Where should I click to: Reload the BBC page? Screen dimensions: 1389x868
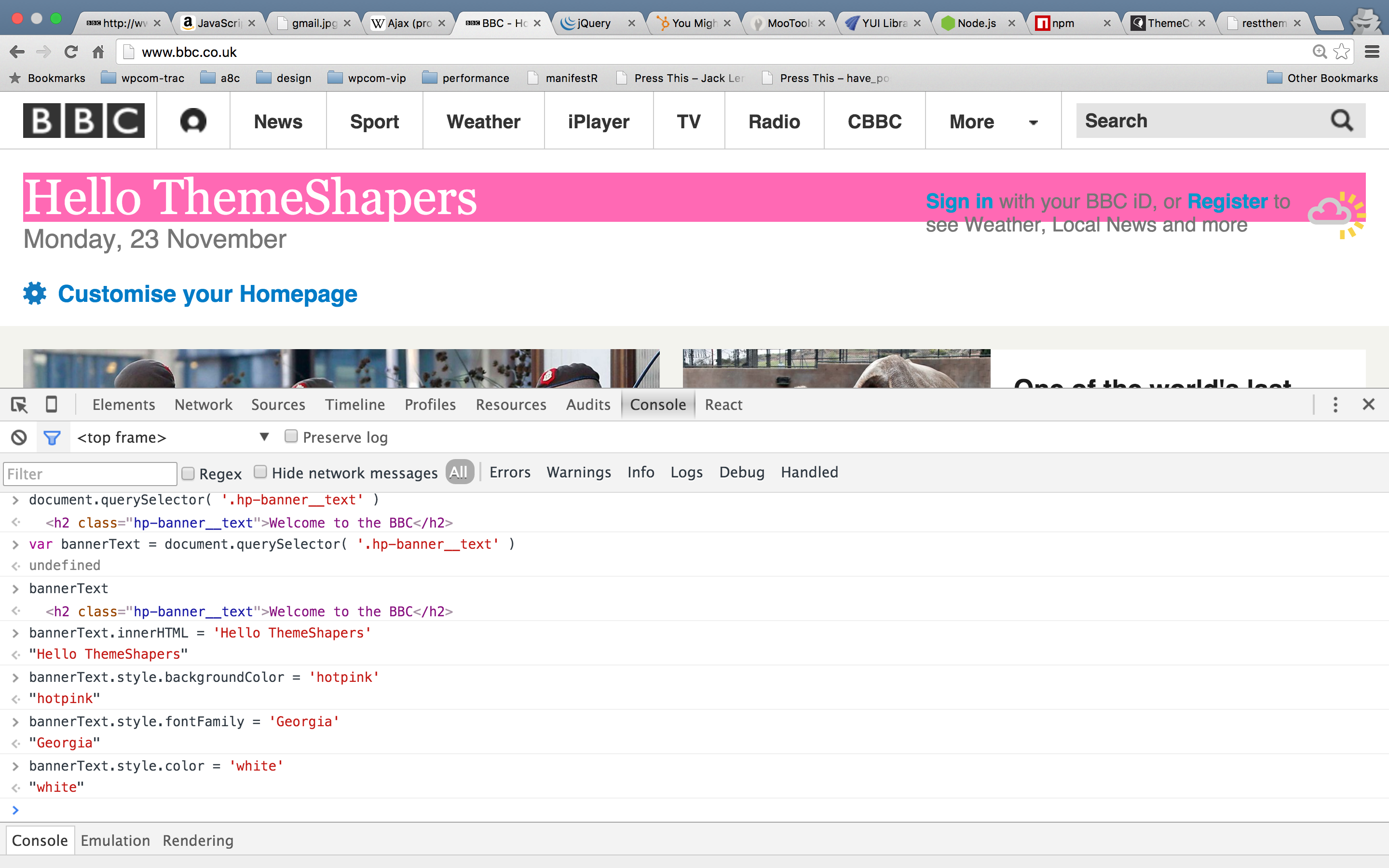(x=71, y=52)
